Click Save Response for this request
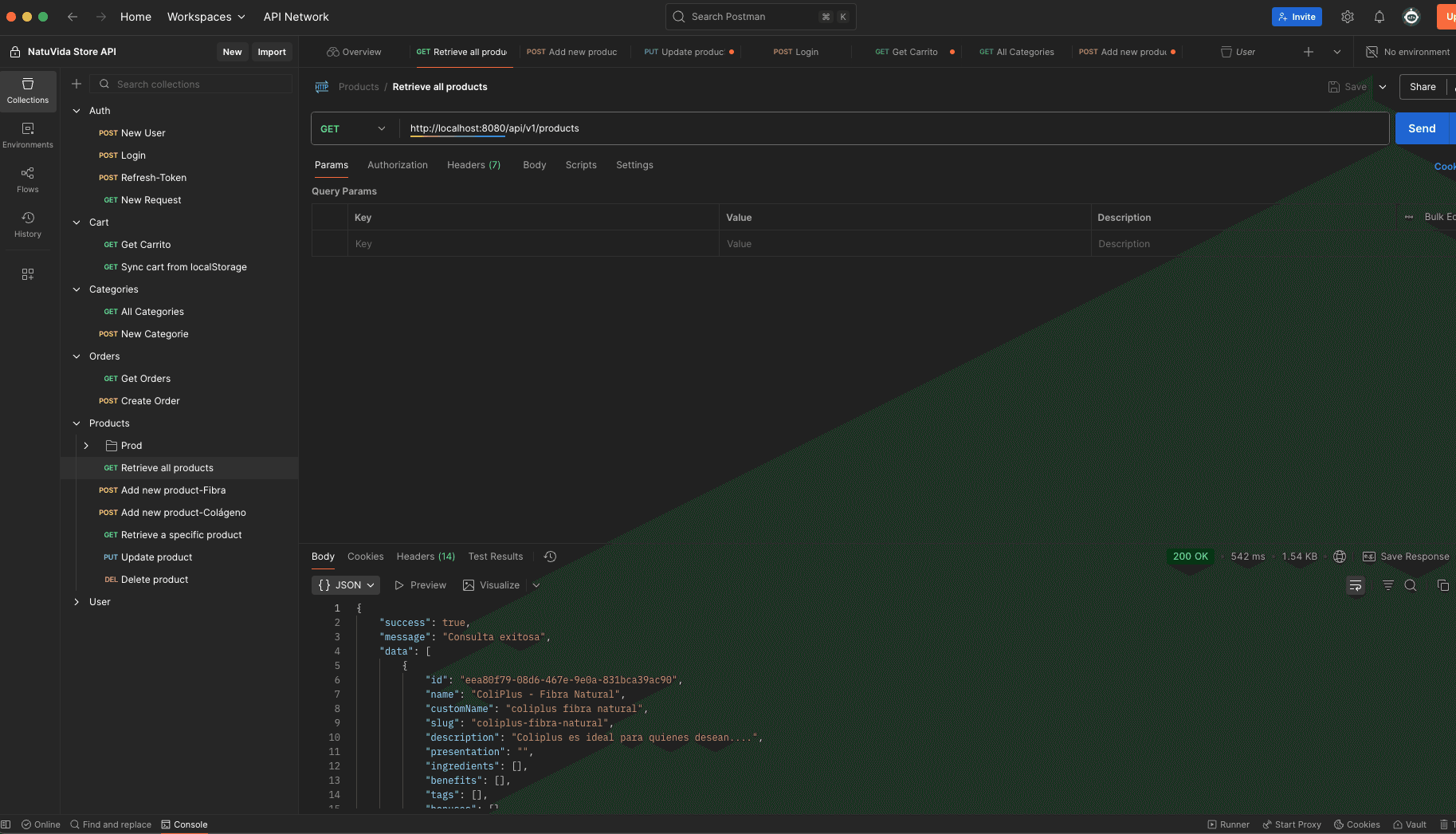The image size is (1456, 834). pyautogui.click(x=1413, y=557)
